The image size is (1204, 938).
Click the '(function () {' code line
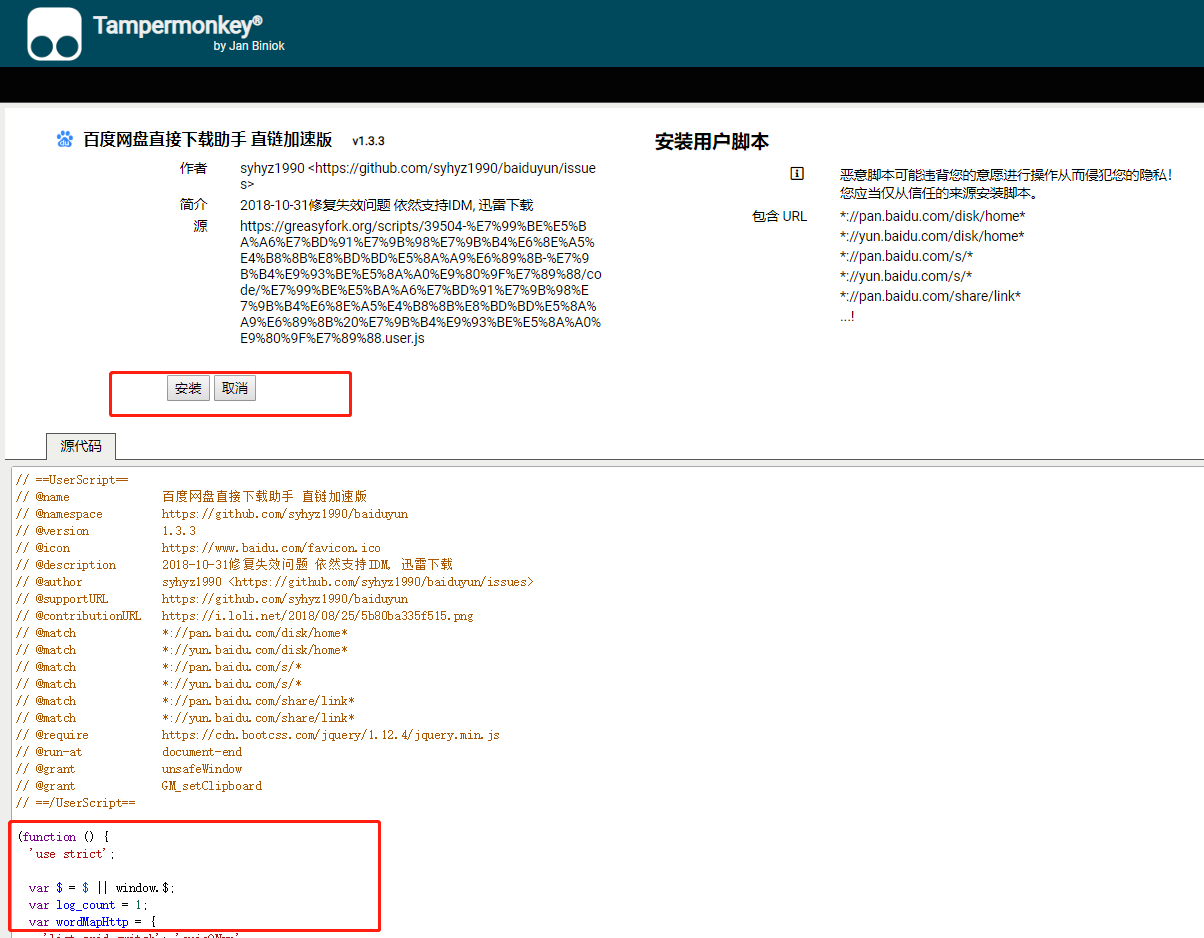click(x=63, y=837)
